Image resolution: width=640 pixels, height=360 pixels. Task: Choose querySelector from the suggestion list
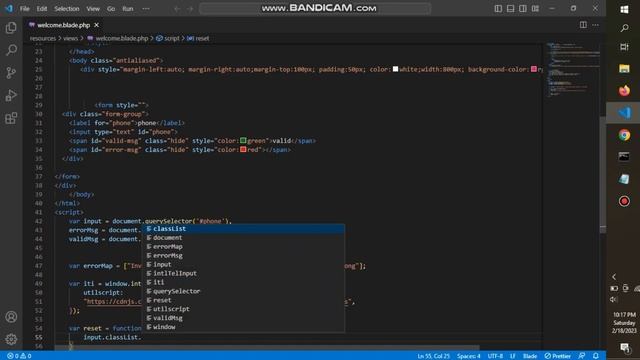(243, 291)
